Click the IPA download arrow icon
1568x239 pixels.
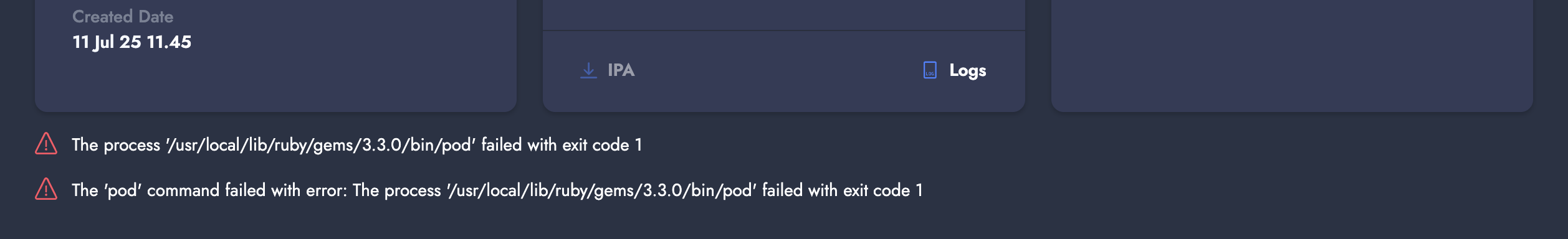coord(588,70)
